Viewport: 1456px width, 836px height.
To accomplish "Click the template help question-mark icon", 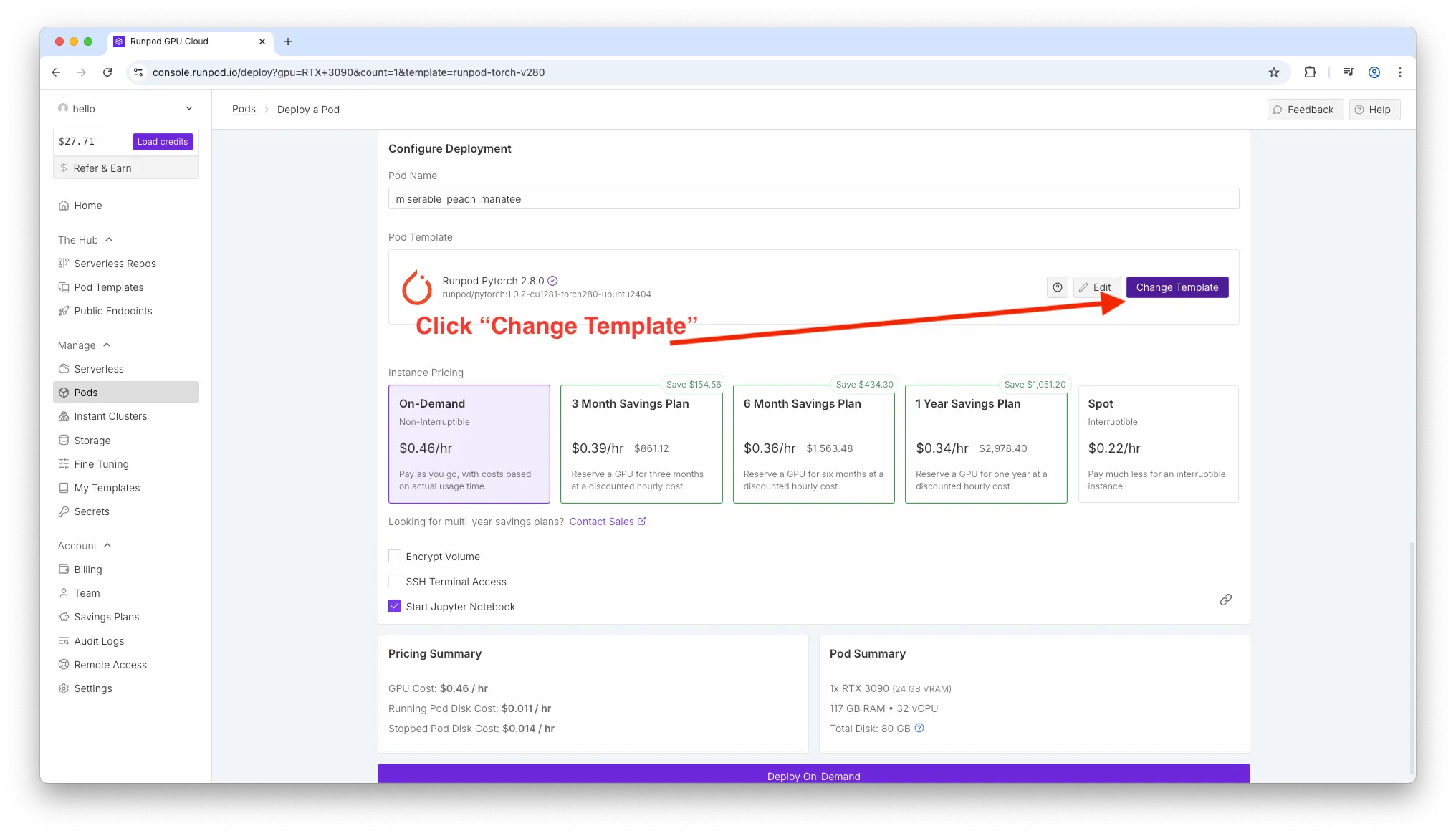I will 1058,287.
